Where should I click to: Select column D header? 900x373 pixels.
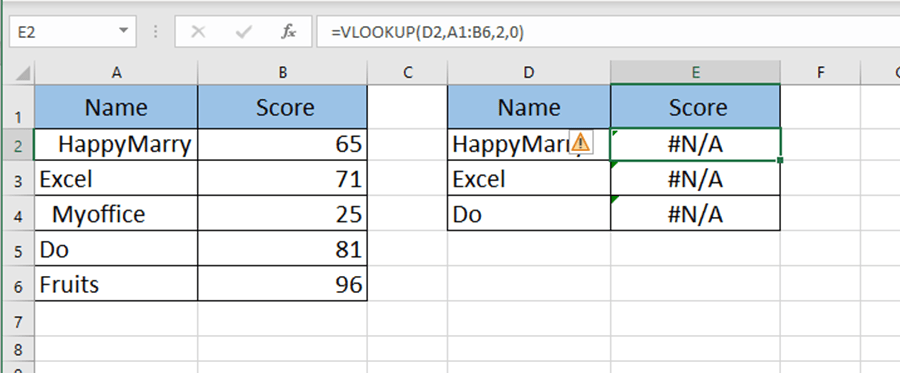pyautogui.click(x=529, y=73)
